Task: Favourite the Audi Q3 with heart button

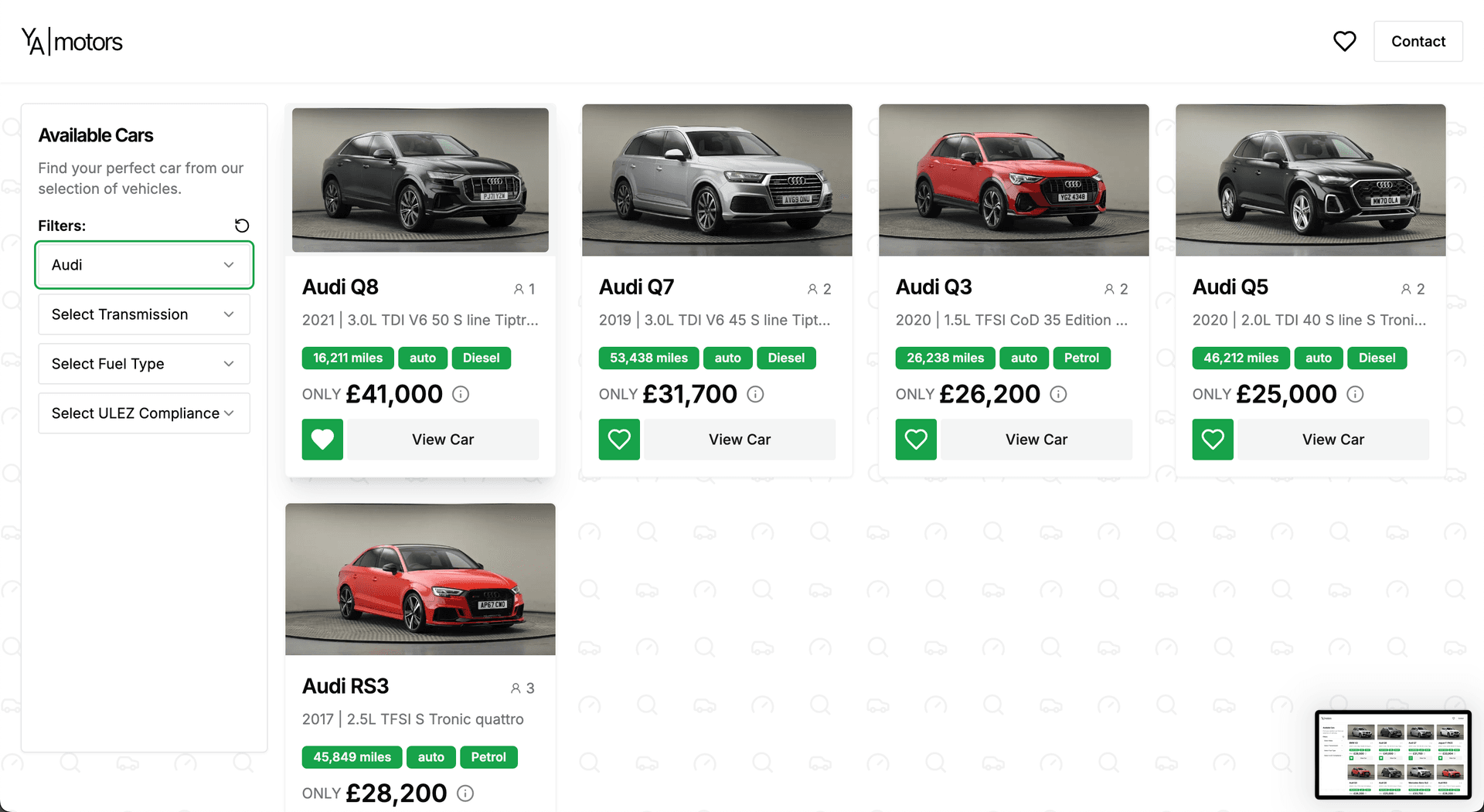Action: [x=916, y=440]
